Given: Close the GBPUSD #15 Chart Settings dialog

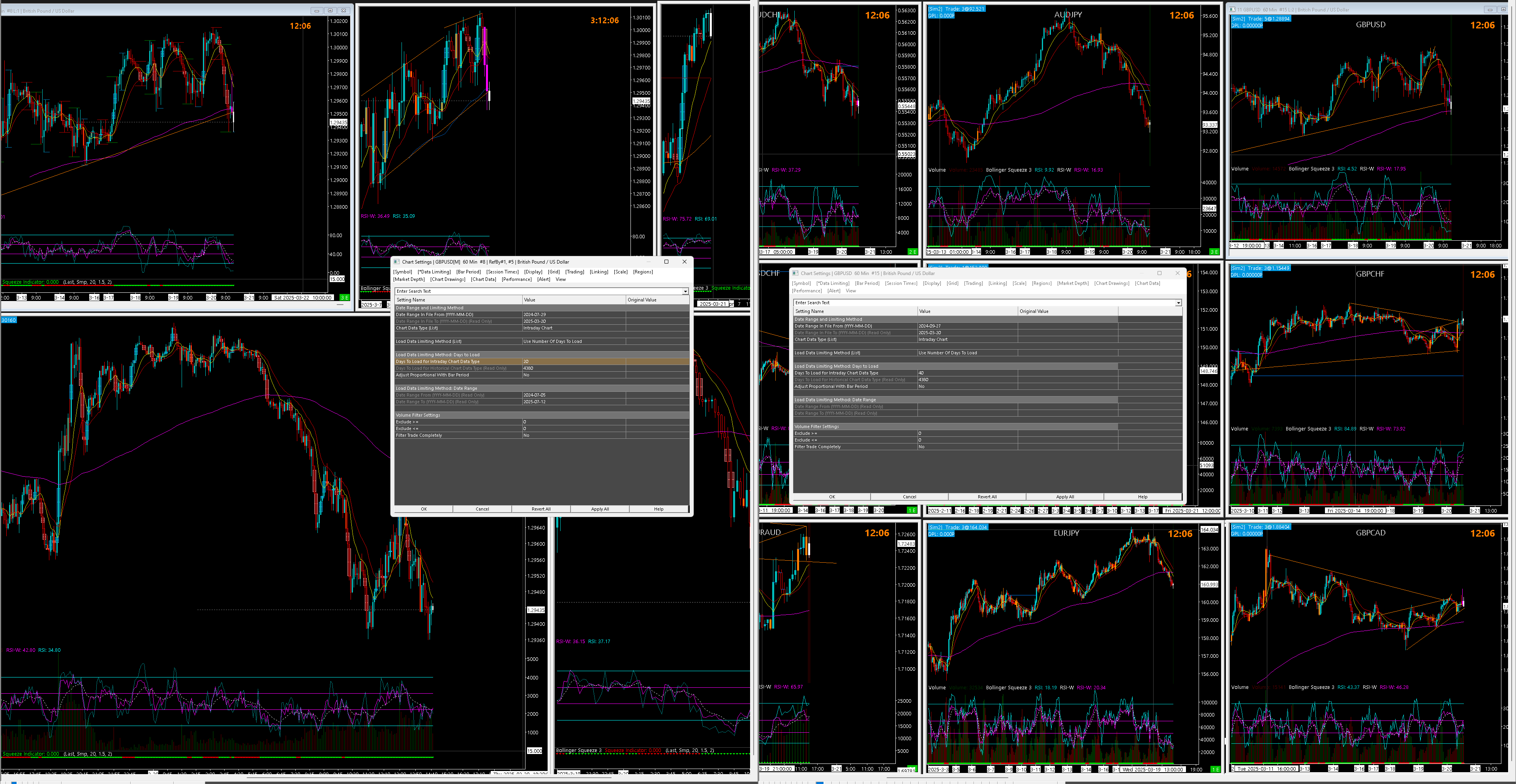Looking at the screenshot, I should (1177, 273).
